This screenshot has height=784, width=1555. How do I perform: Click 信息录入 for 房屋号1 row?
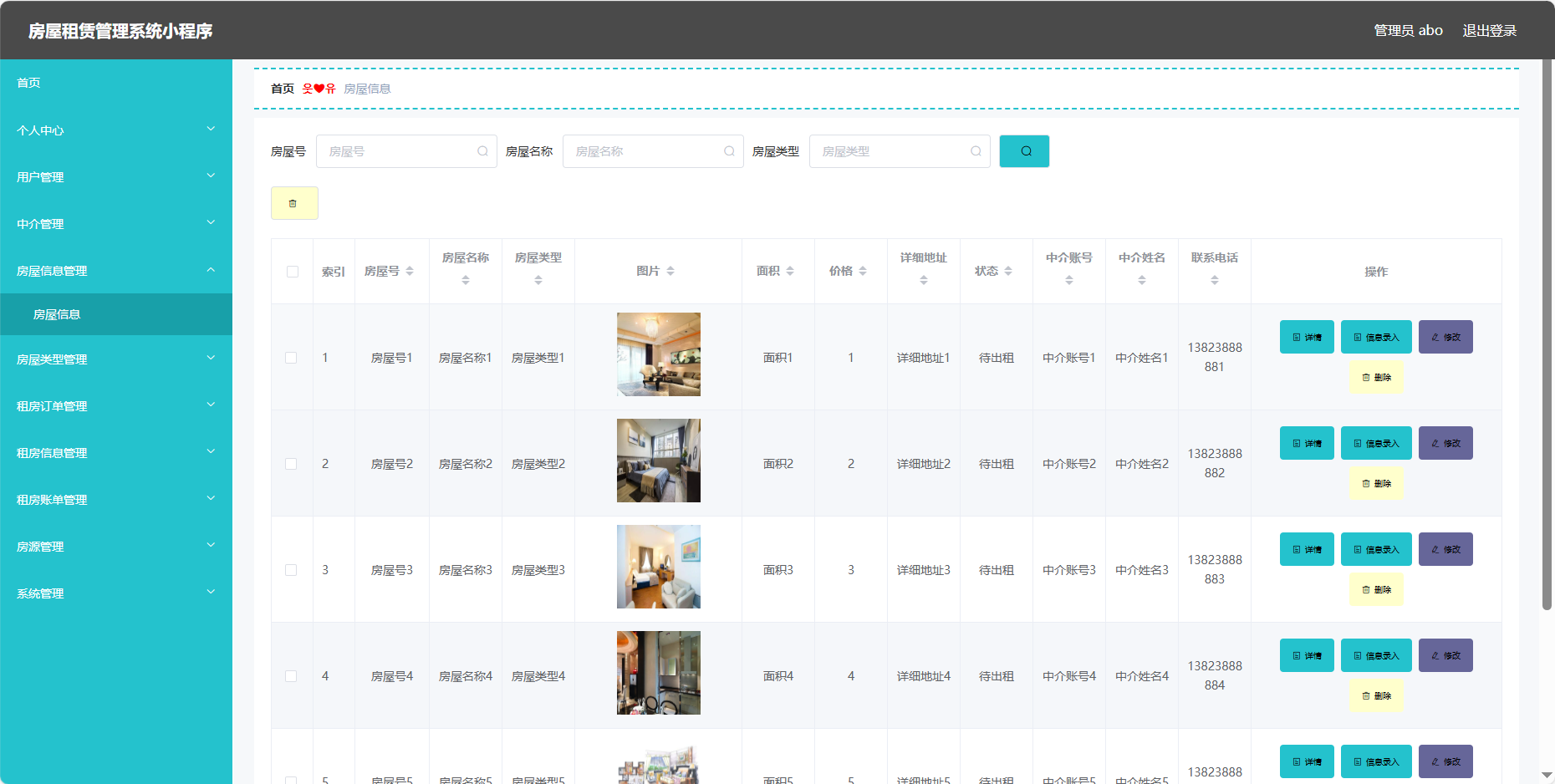pos(1376,337)
